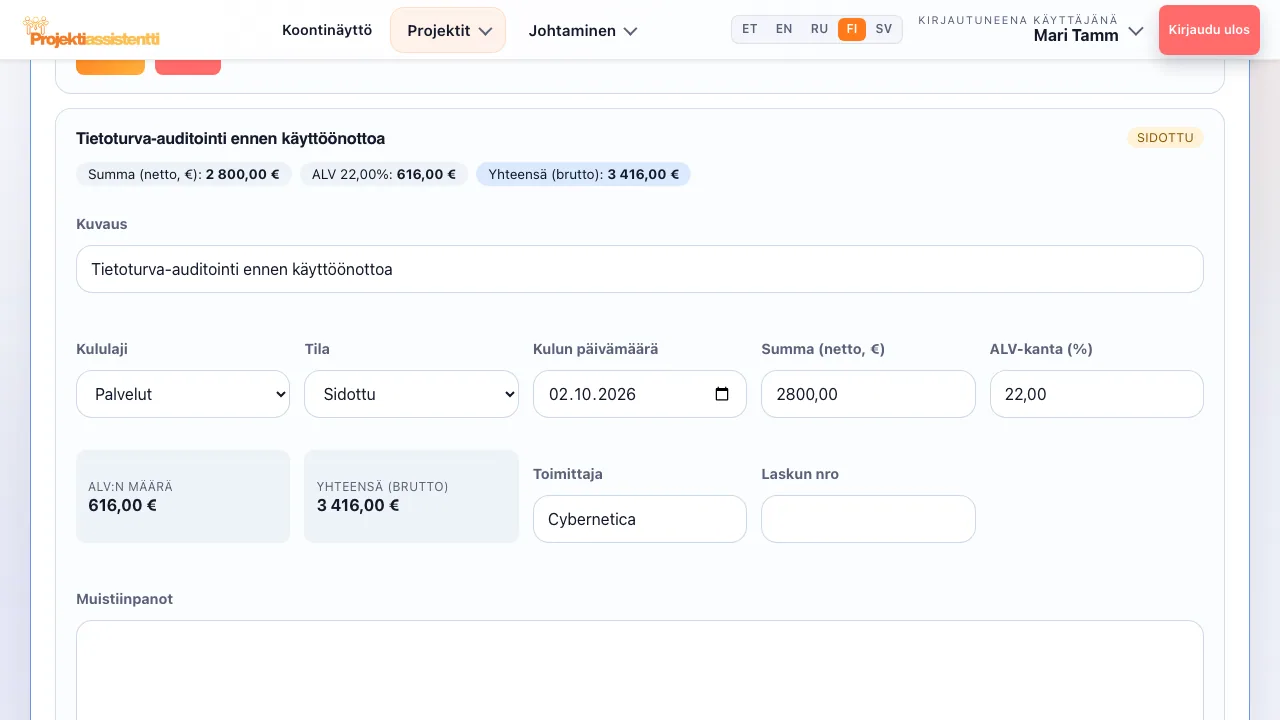Click the orange button above the expense card

click(x=110, y=66)
